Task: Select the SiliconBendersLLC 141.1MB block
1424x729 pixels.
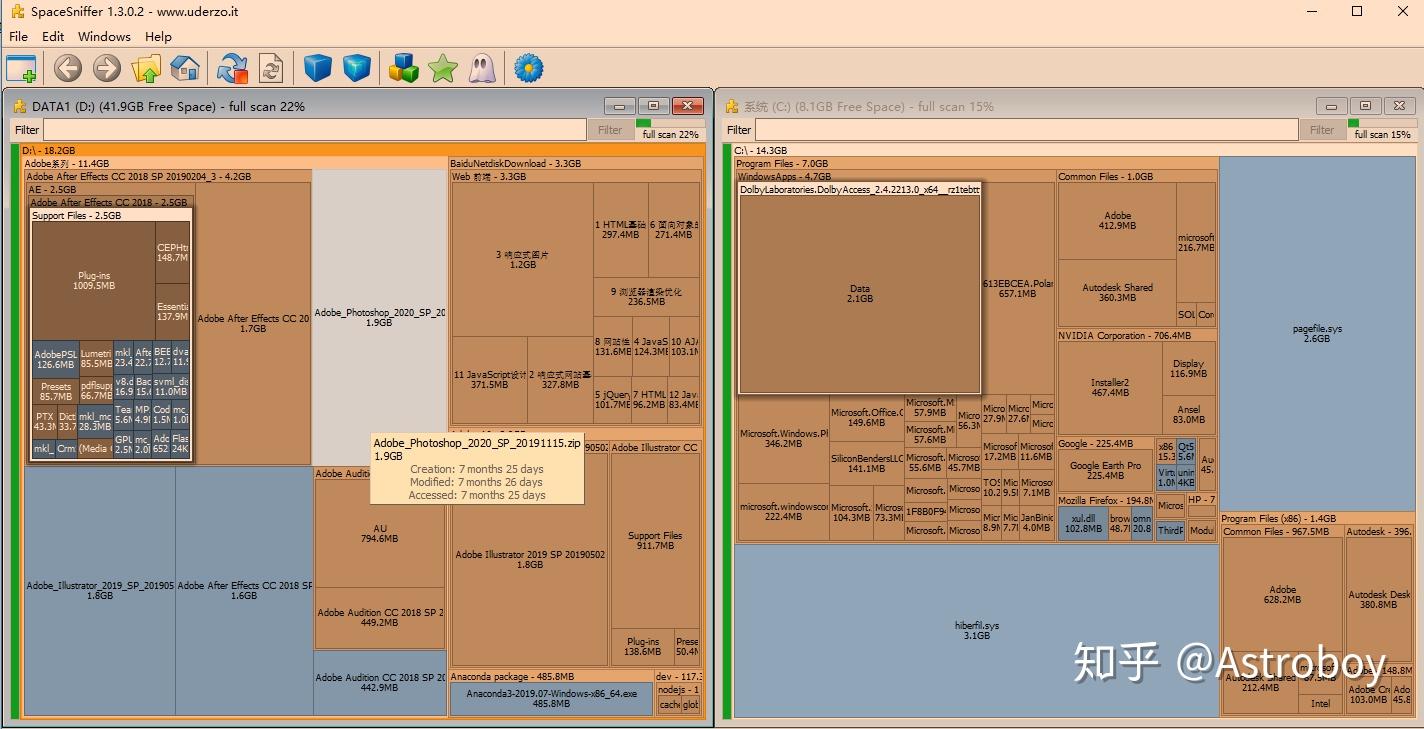Action: (x=866, y=463)
